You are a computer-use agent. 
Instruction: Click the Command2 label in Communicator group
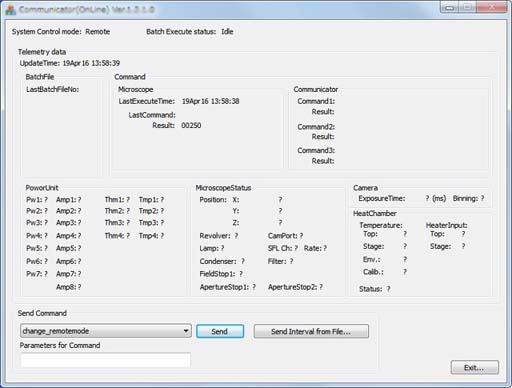coord(316,127)
